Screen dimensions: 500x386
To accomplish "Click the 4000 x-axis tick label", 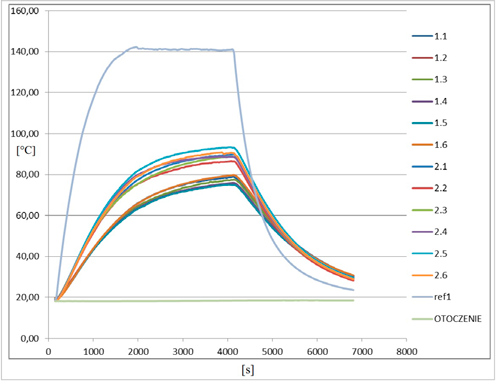I will (x=228, y=352).
